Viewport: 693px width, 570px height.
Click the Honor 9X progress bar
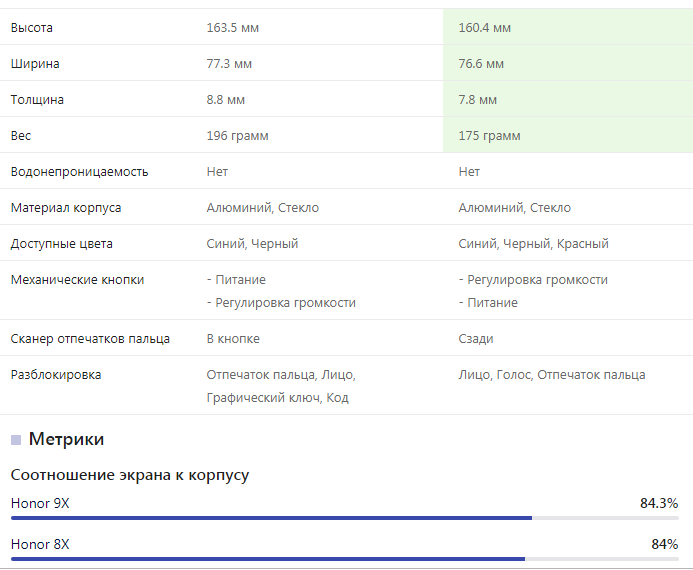[x=345, y=518]
